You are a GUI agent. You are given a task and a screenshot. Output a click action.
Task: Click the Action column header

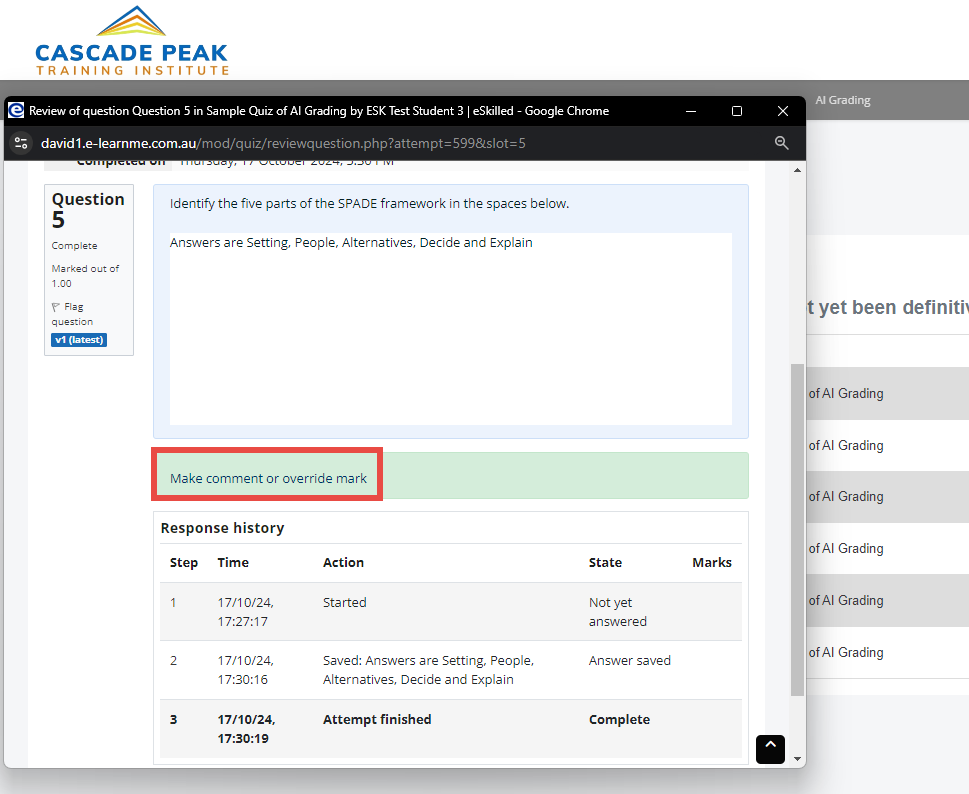click(x=344, y=562)
